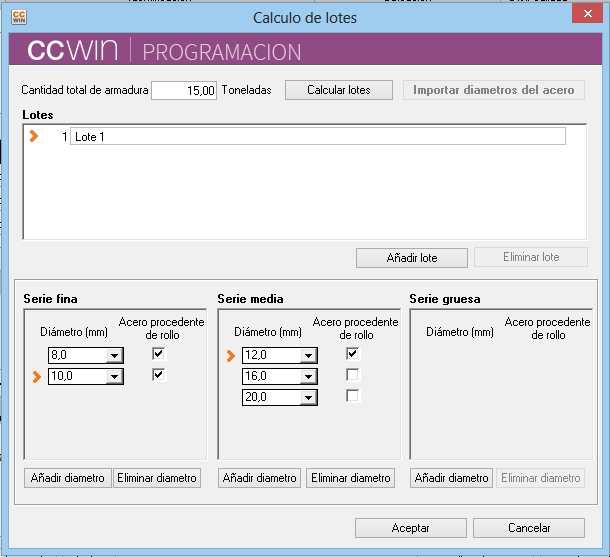The height and width of the screenshot is (557, 610).
Task: Expand the 16,0 diameter dropdown
Action: [x=309, y=376]
